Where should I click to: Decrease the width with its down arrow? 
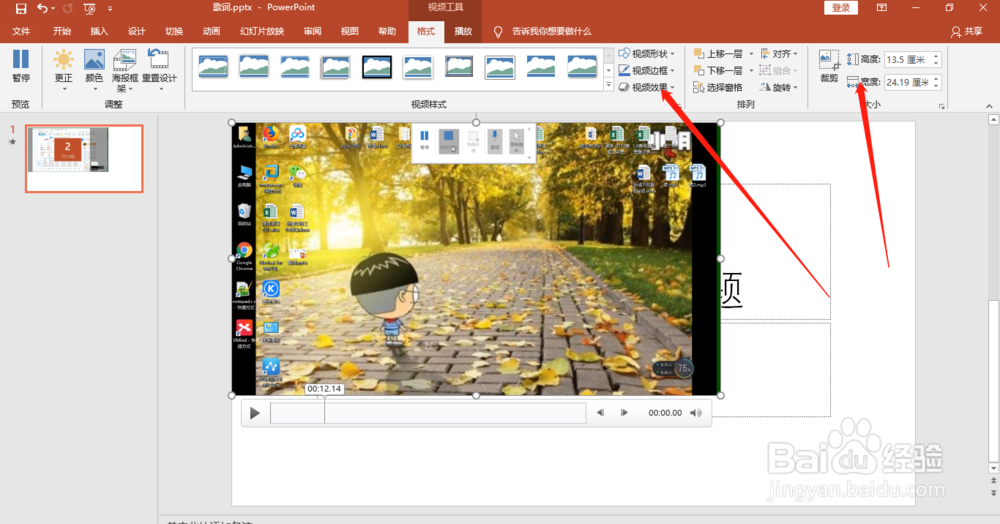click(936, 86)
